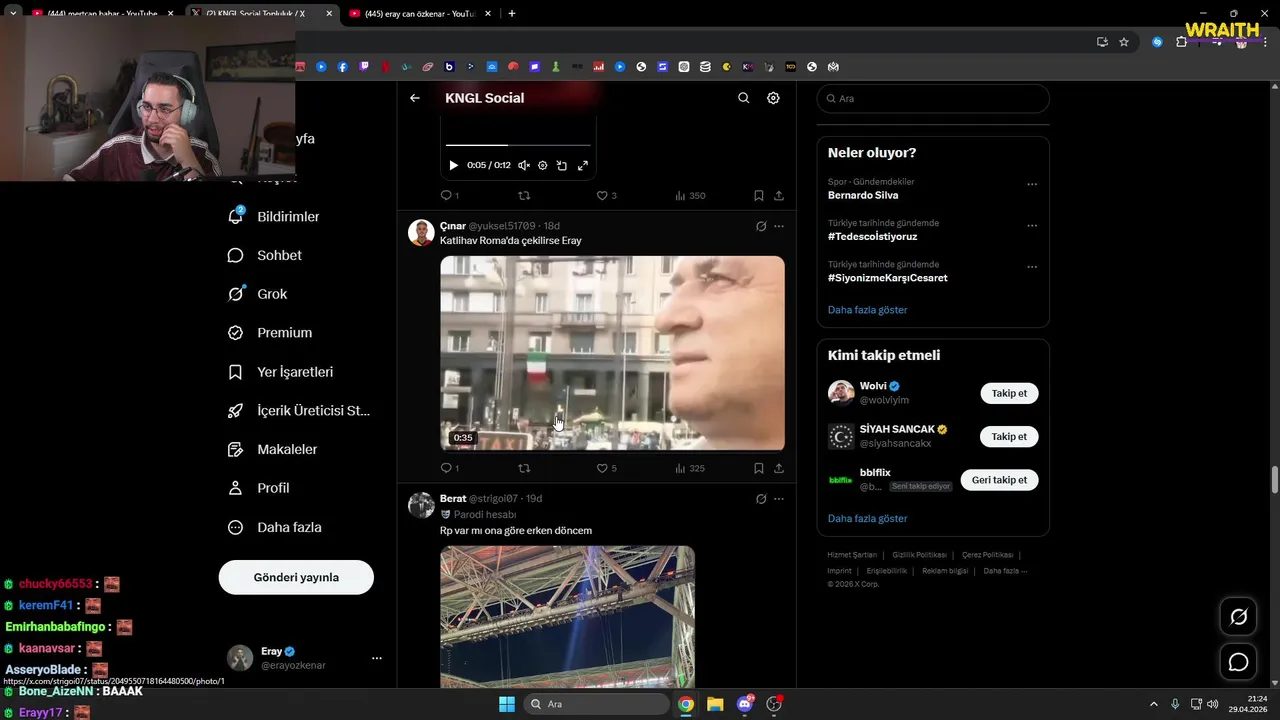Focus the Ara search field on X

933,99
